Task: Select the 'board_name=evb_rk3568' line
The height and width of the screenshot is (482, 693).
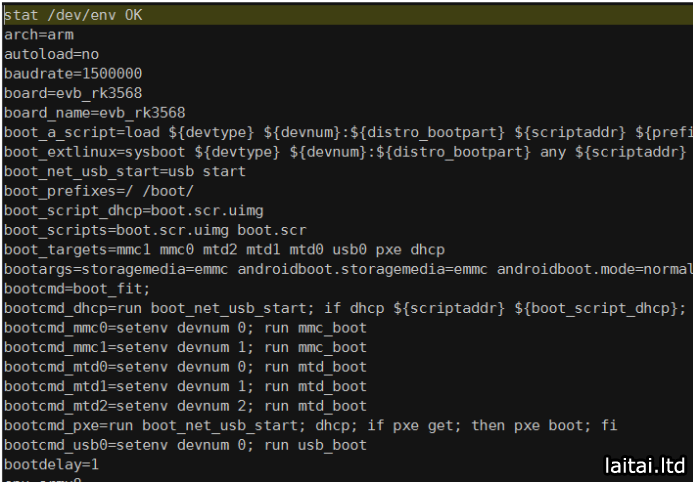Action: 95,112
